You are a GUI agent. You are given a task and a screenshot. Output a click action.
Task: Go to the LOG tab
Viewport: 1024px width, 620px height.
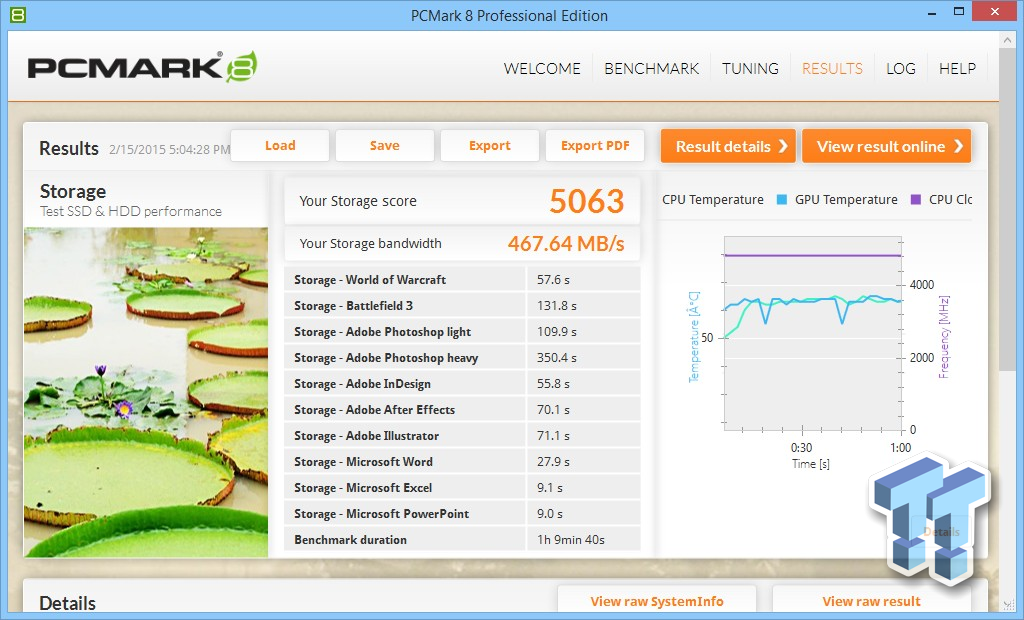pos(901,69)
